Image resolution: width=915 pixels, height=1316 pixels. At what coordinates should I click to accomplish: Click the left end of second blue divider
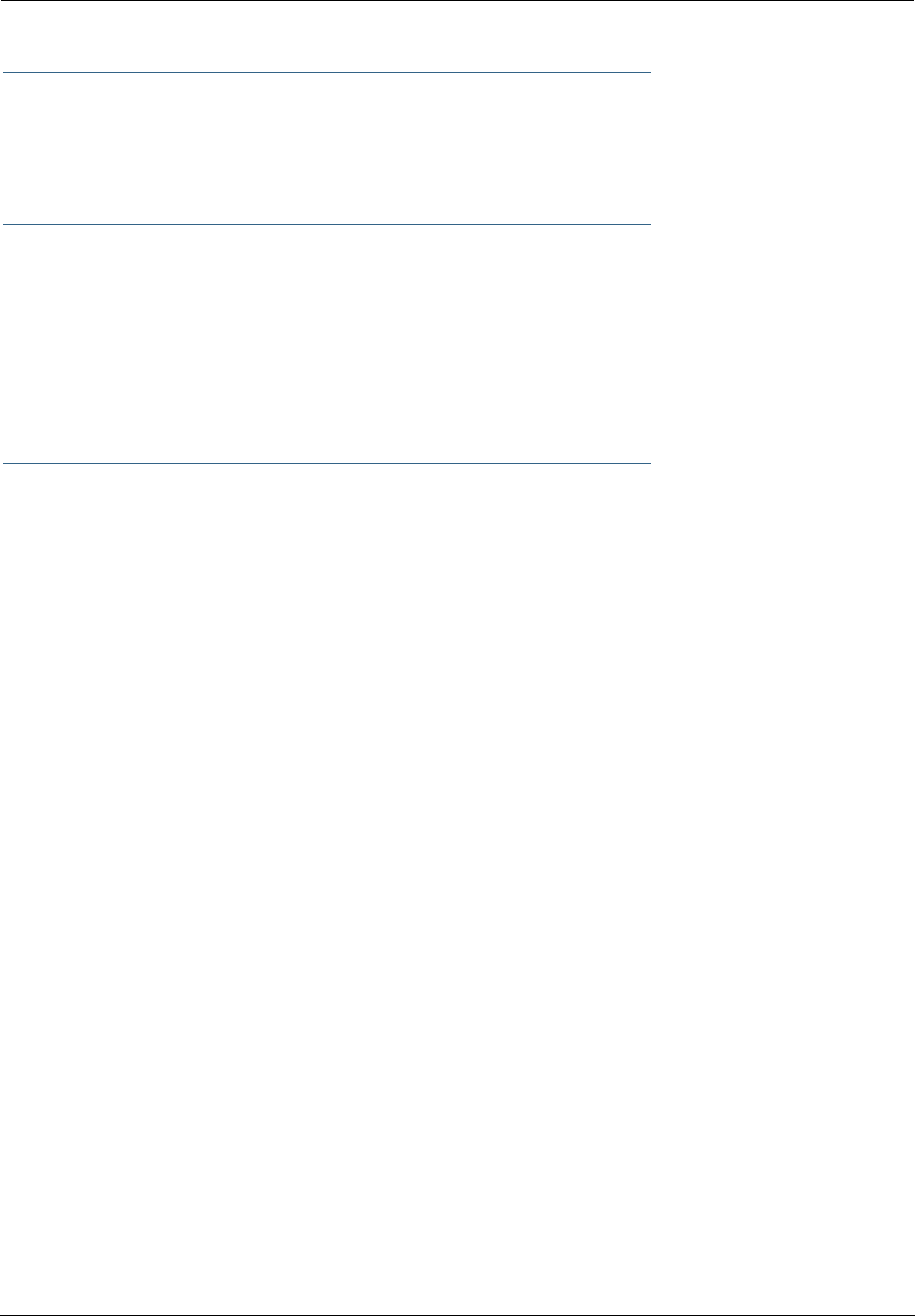(x=6, y=225)
